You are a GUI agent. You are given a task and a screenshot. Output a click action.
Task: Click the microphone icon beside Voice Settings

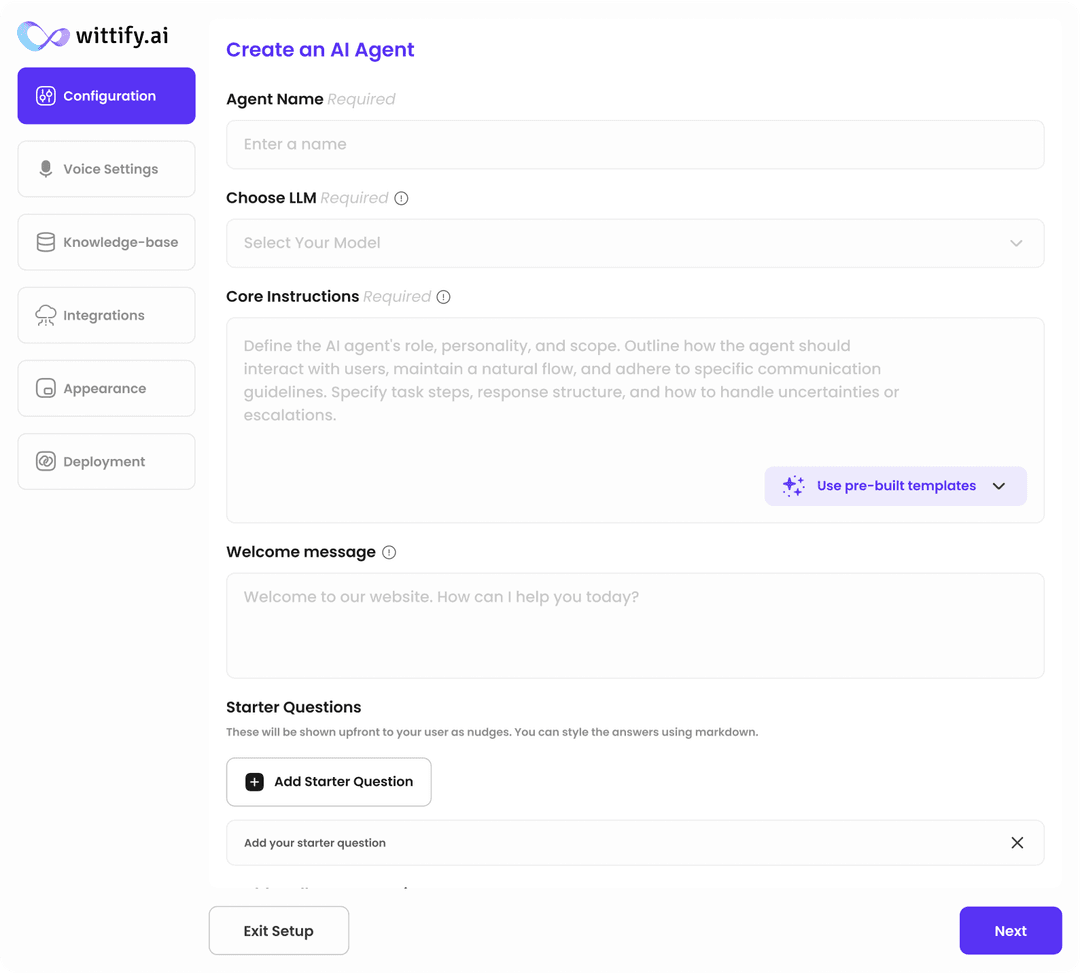[x=46, y=168]
